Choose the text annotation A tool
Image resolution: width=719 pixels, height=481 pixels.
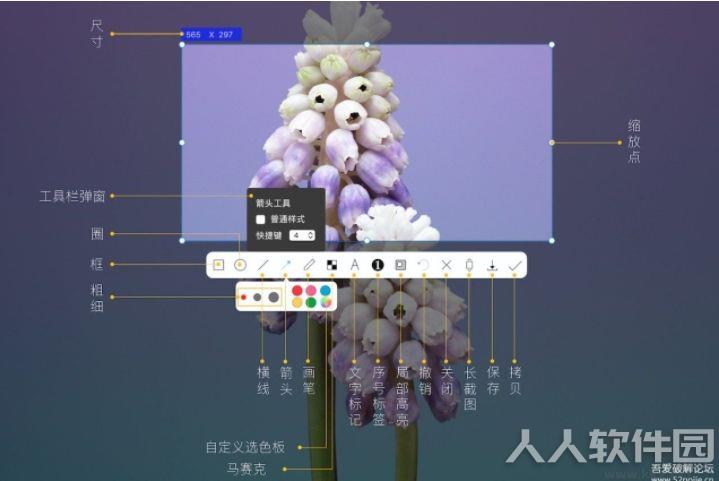354,265
